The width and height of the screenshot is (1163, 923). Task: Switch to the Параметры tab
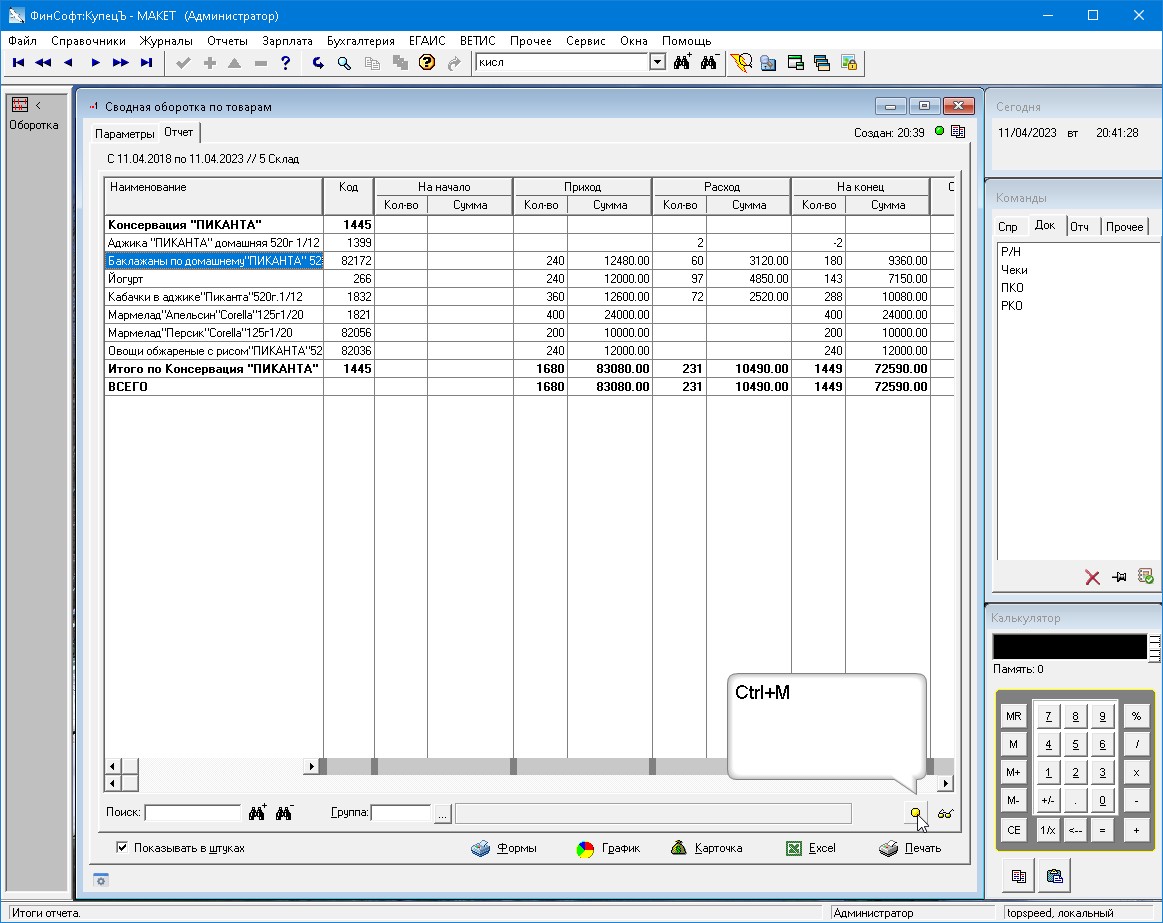point(125,134)
